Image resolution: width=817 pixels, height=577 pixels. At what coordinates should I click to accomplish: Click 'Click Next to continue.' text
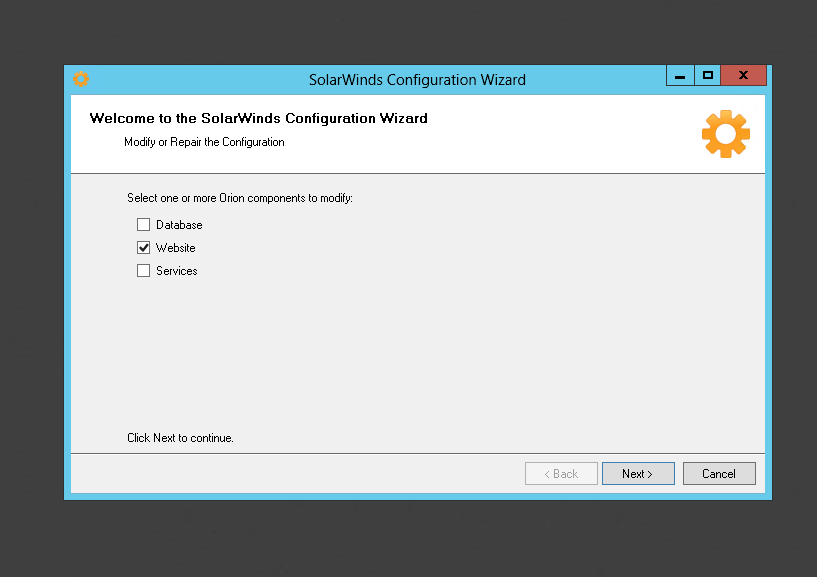180,438
